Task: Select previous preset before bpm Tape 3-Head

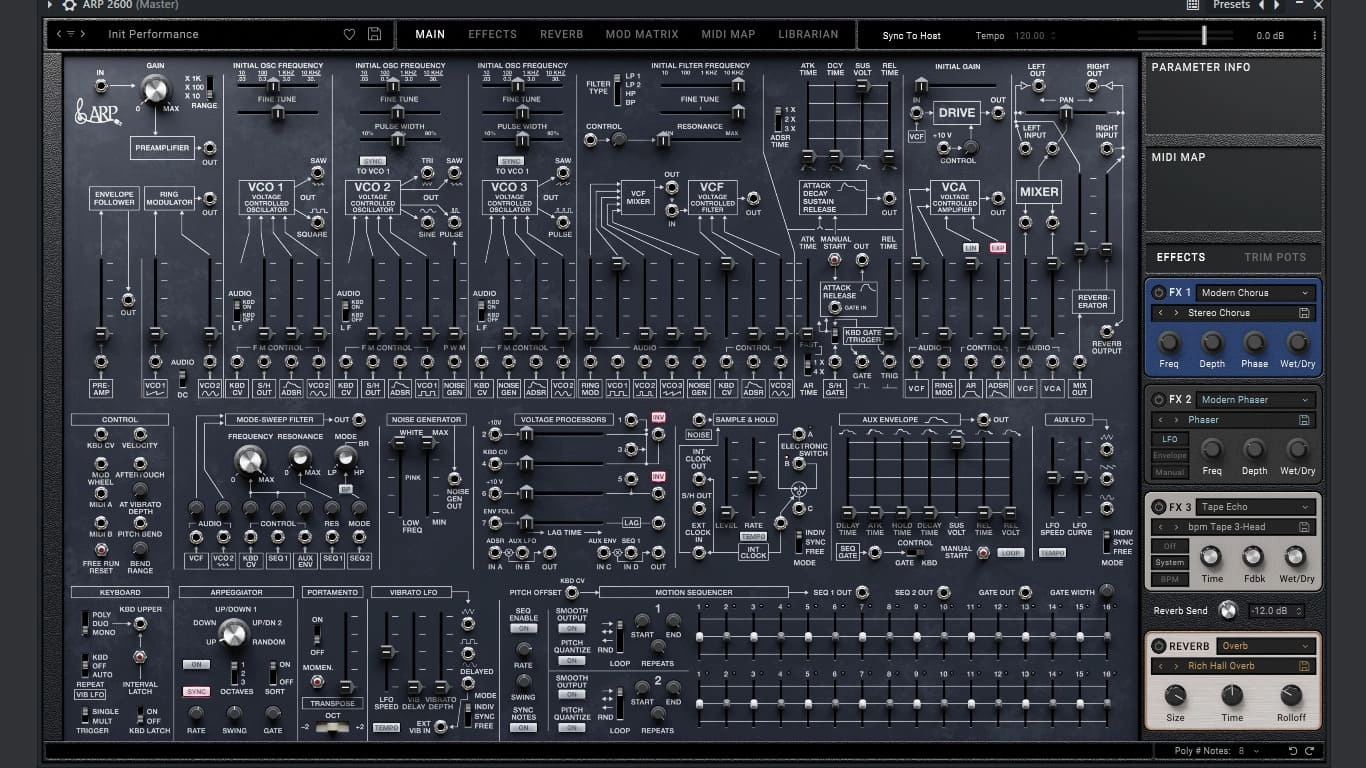Action: pos(1161,527)
